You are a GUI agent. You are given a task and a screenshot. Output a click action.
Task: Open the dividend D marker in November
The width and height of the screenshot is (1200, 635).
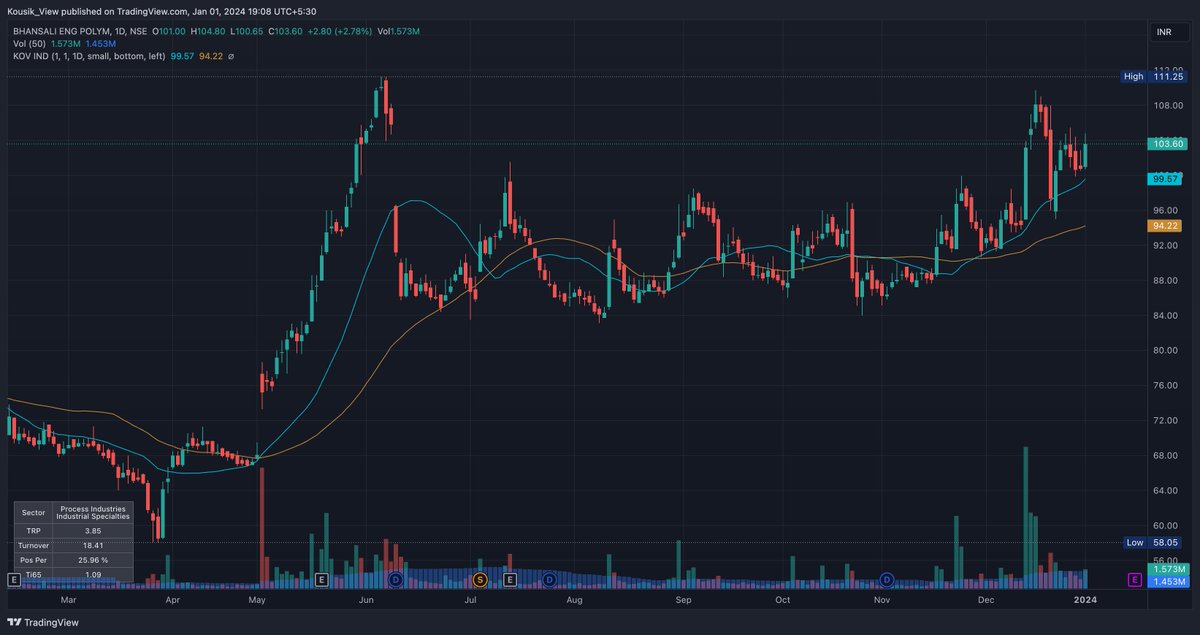(887, 579)
